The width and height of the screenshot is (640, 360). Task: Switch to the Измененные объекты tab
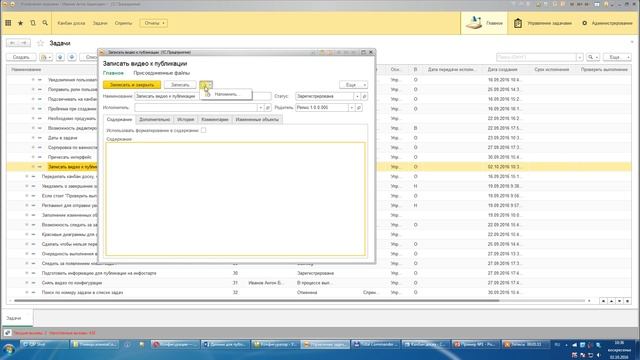pos(257,120)
